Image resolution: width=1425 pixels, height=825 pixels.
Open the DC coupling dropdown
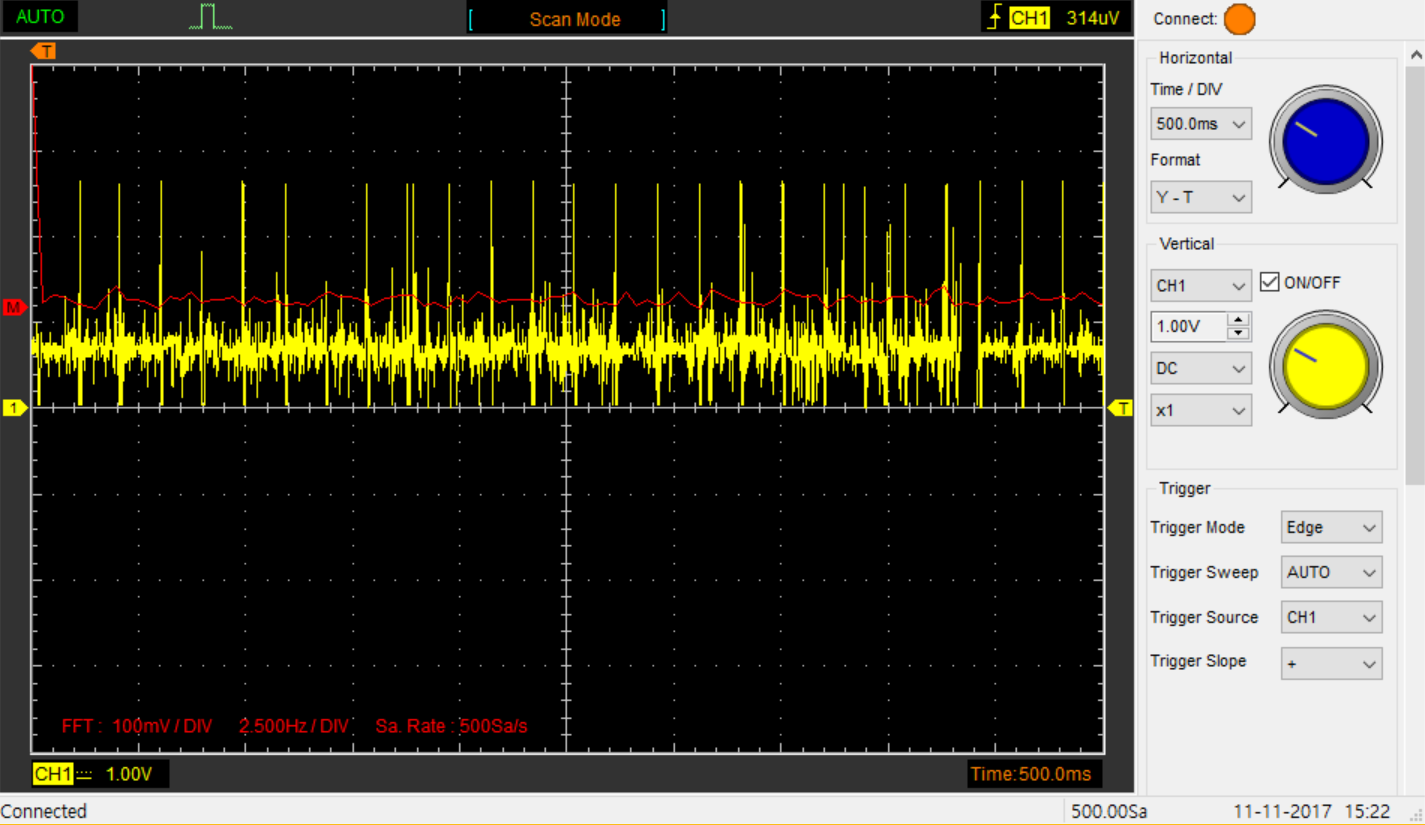(x=1201, y=368)
